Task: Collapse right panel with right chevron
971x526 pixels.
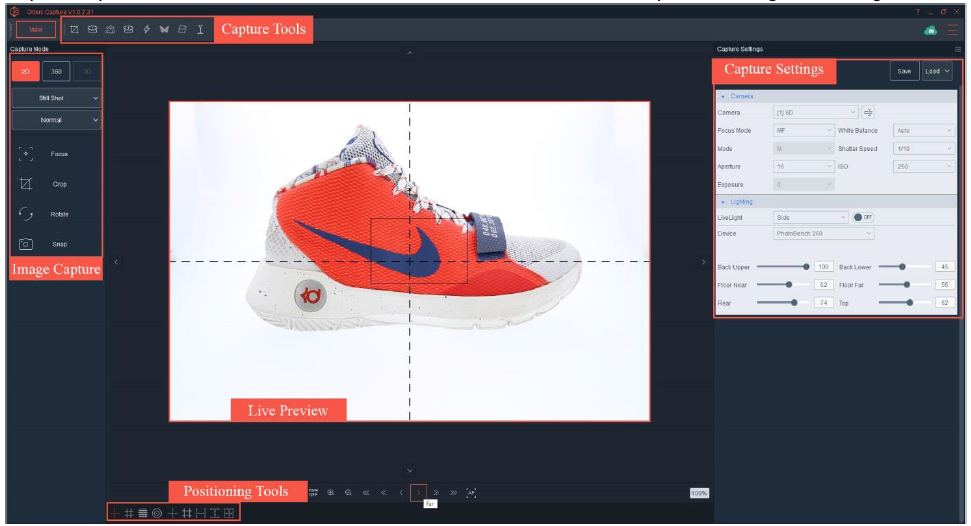Action: coord(703,262)
